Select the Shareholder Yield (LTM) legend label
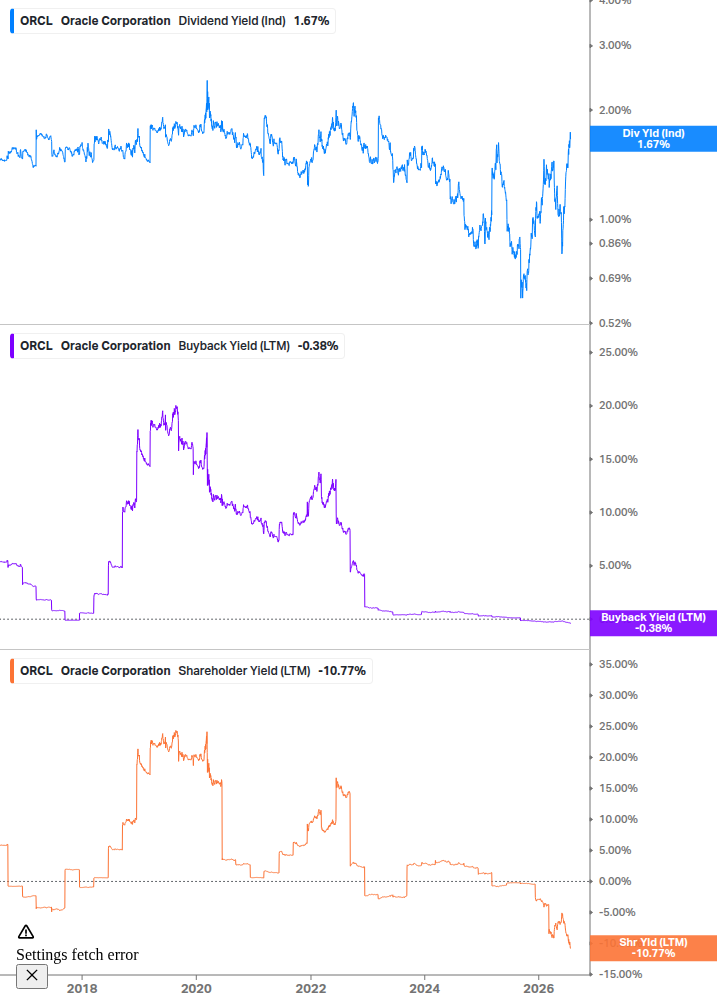 coord(244,671)
